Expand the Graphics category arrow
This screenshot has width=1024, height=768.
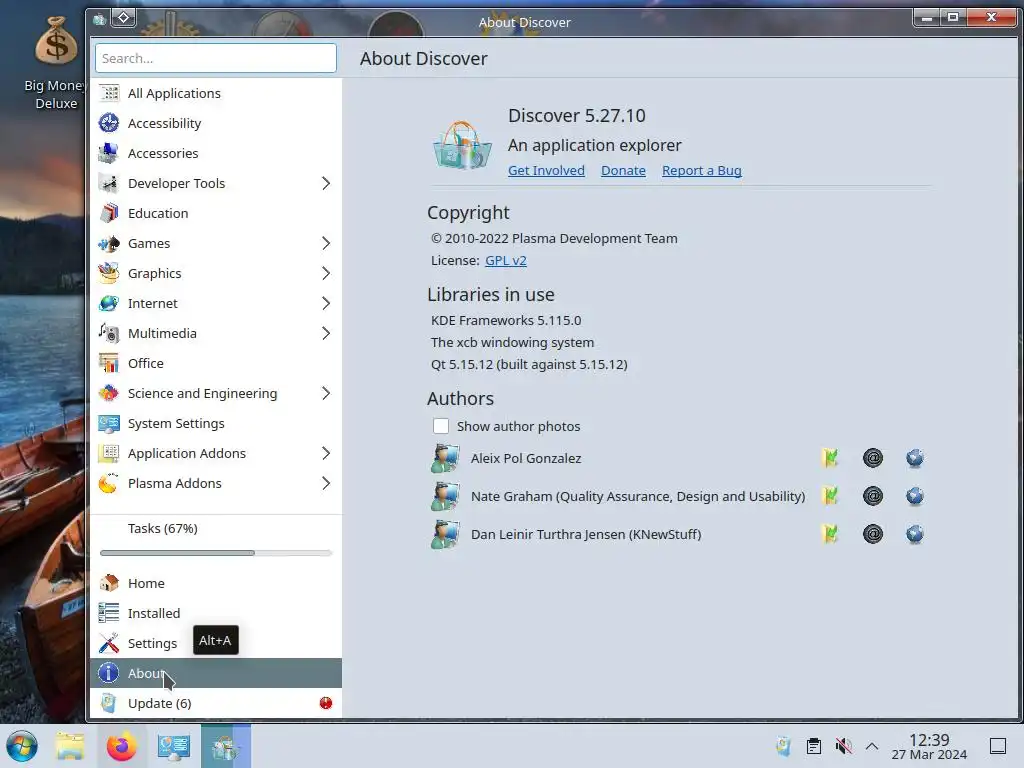[326, 274]
